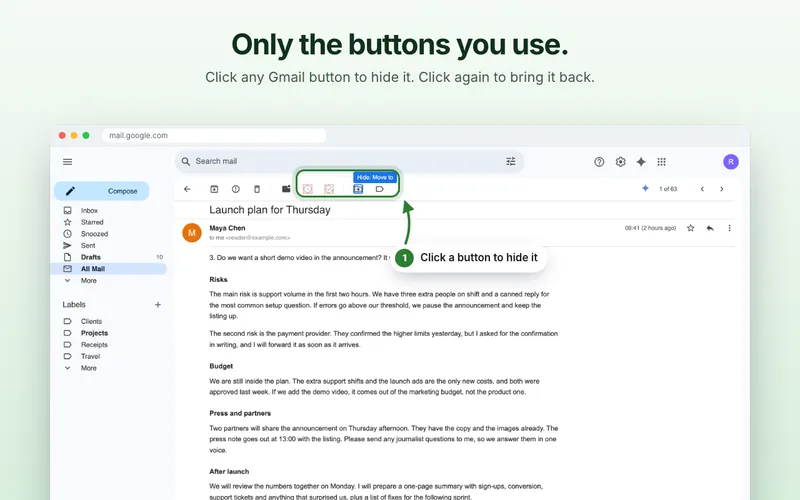Viewport: 800px width, 500px height.
Task: Reply using the reply arrow icon
Action: click(710, 228)
